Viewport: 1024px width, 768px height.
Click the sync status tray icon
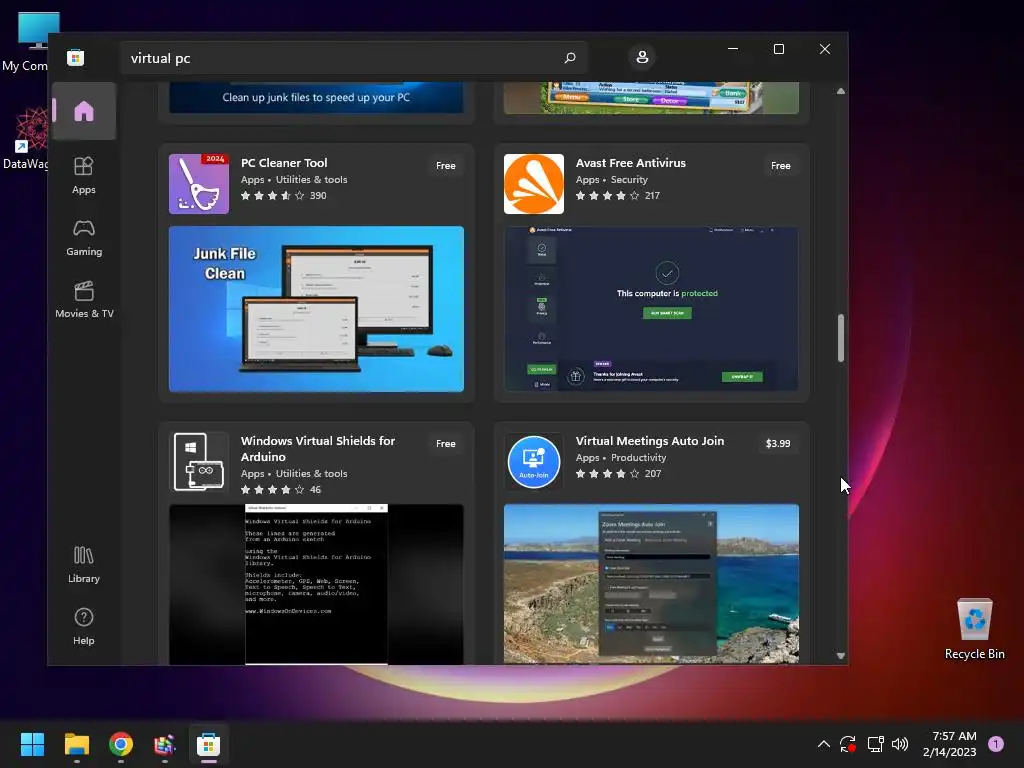pos(848,744)
